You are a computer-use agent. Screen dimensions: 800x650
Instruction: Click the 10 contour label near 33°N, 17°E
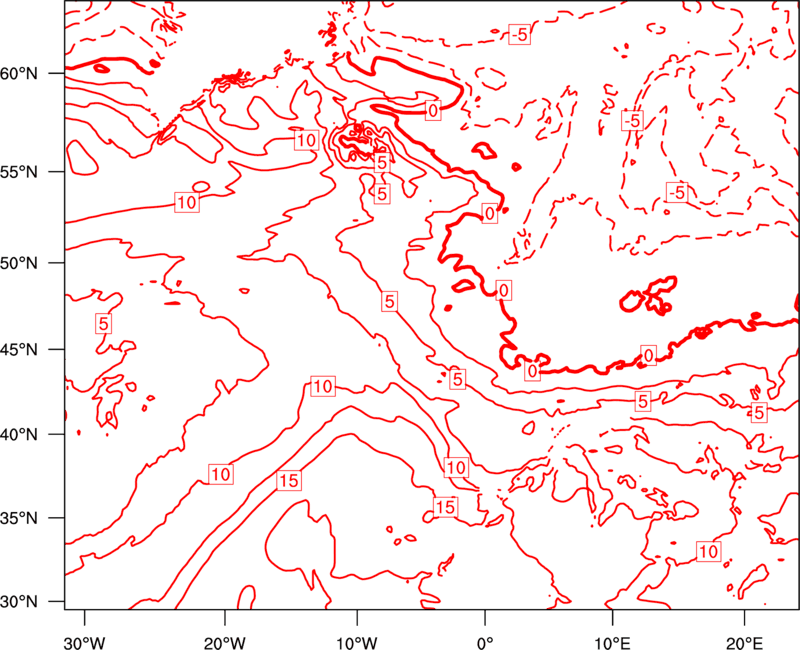[709, 551]
